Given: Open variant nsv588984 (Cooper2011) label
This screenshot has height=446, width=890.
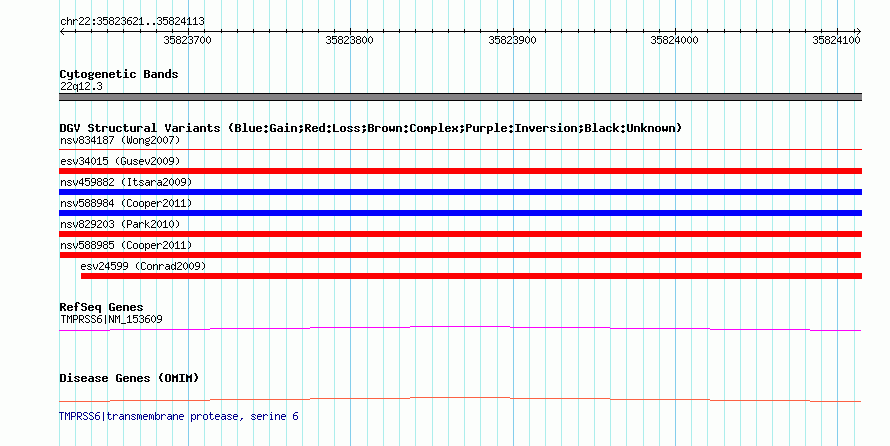Looking at the screenshot, I should pyautogui.click(x=126, y=203).
